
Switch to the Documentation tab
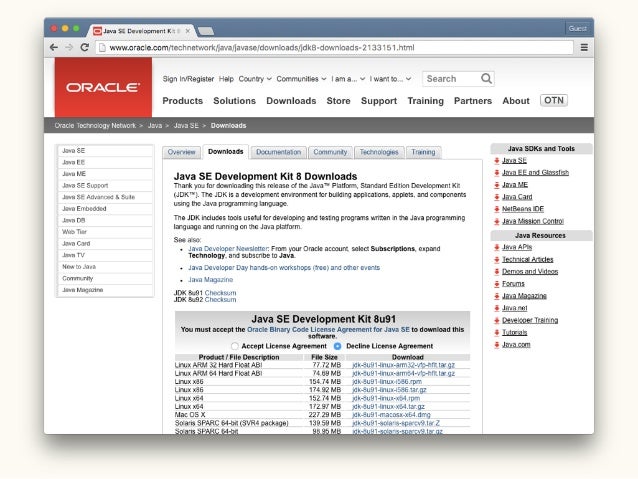click(279, 152)
